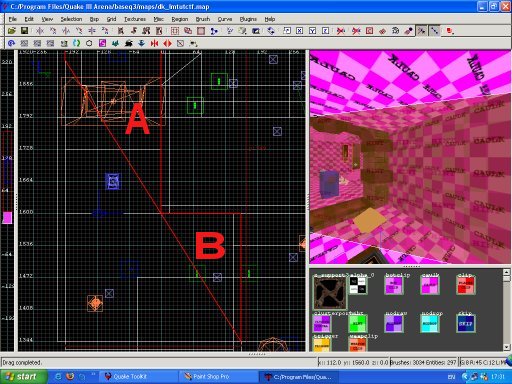Put caps on the current patch

tap(408, 31)
